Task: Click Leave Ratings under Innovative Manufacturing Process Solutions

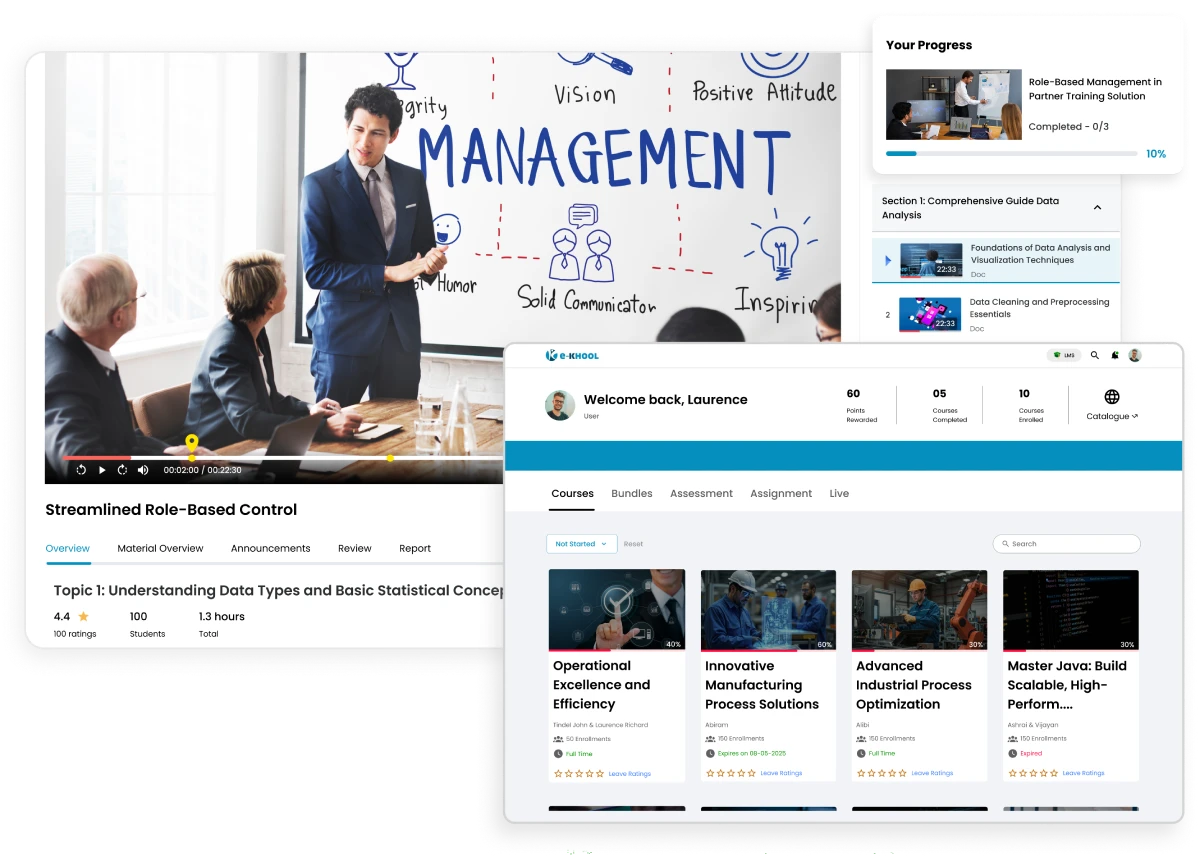Action: [x=781, y=773]
